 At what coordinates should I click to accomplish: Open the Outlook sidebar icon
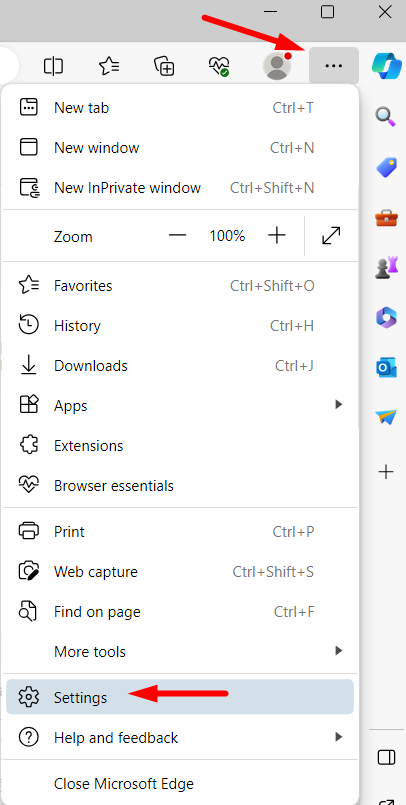(386, 368)
